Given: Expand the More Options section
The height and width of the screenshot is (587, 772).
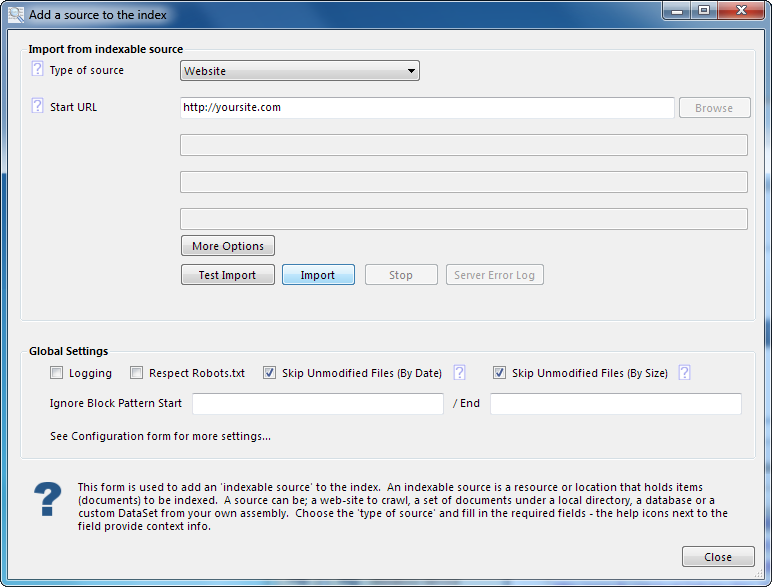Looking at the screenshot, I should 228,246.
